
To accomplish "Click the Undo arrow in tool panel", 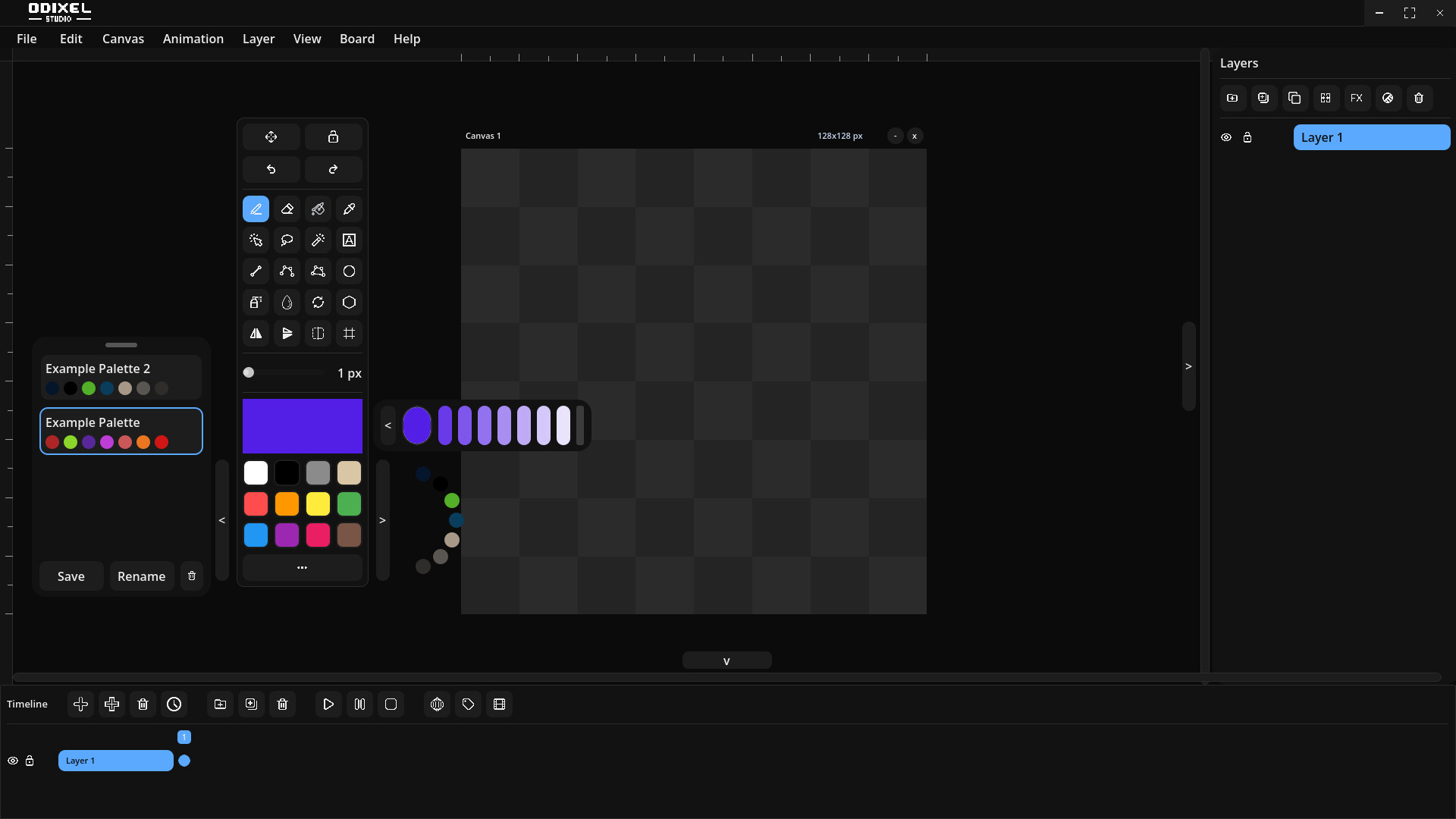I will (271, 169).
